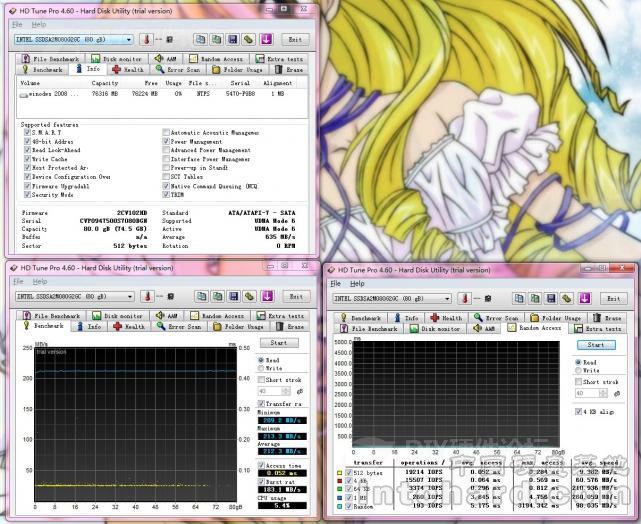Toggle Access time checkbox in Benchmark window
641x524 pixels.
click(x=261, y=465)
